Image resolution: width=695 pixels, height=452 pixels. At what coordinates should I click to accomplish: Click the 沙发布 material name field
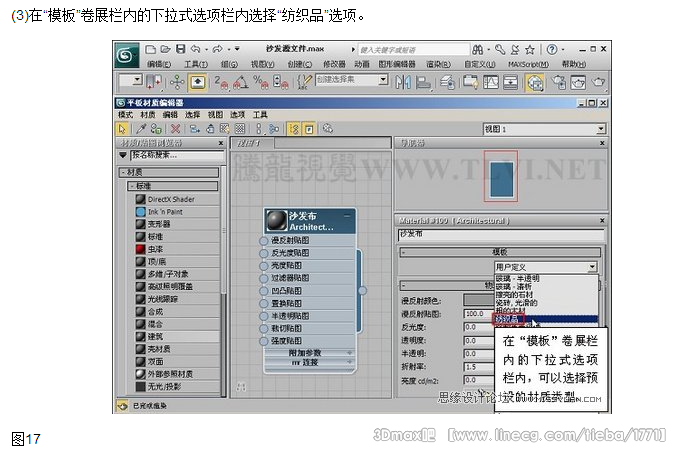(501, 234)
